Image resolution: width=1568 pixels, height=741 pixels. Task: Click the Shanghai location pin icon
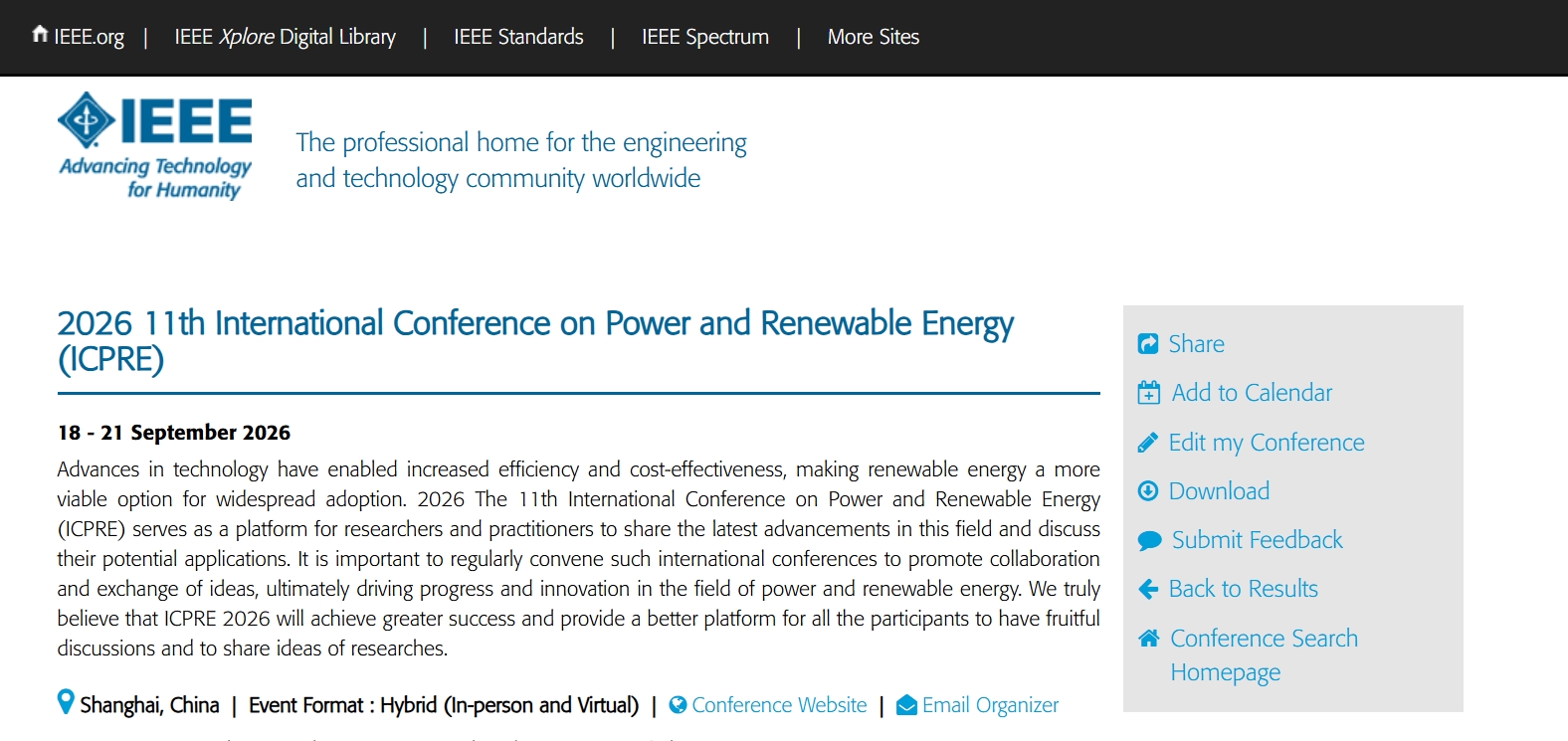click(x=66, y=702)
